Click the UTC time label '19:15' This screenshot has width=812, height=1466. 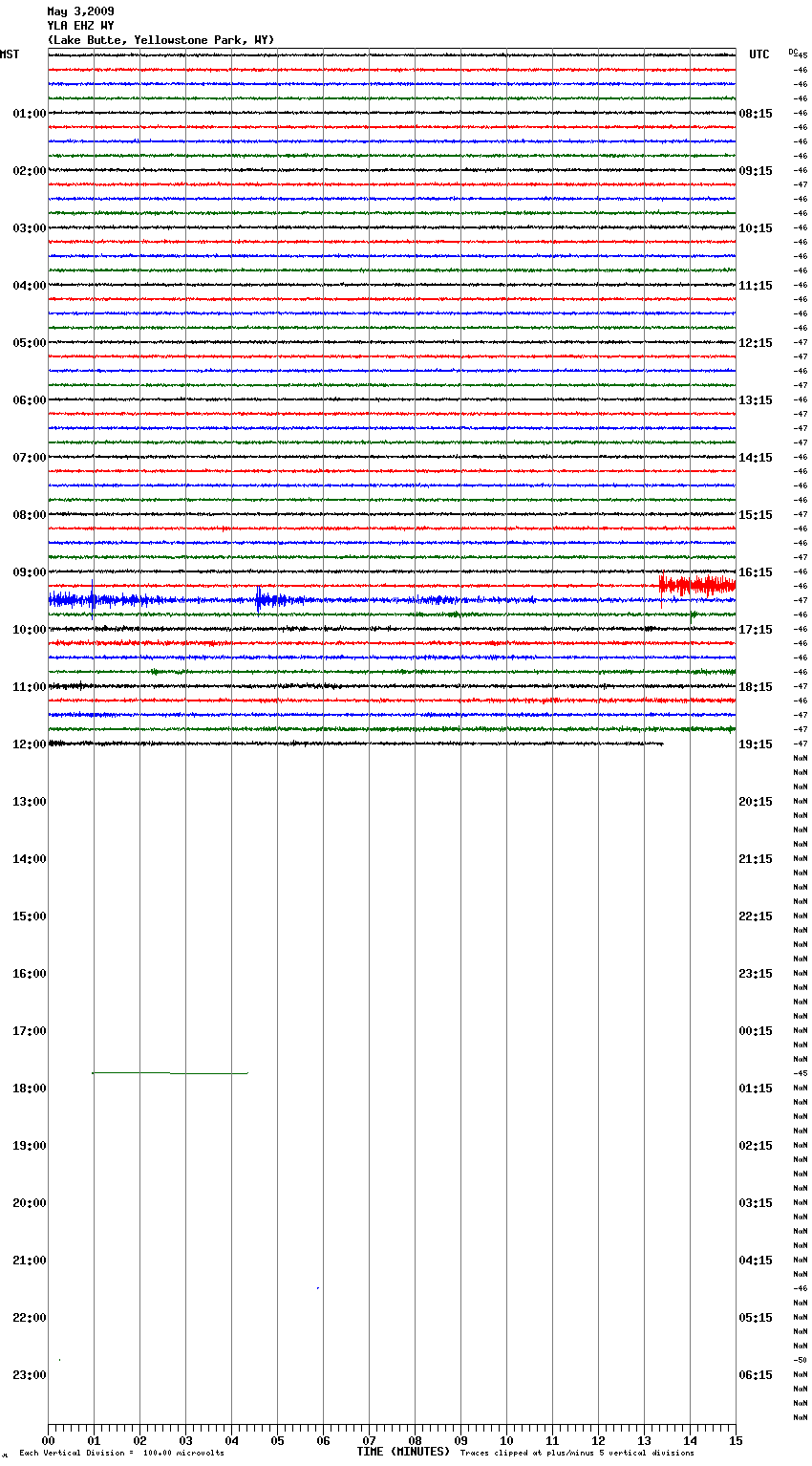click(x=756, y=744)
